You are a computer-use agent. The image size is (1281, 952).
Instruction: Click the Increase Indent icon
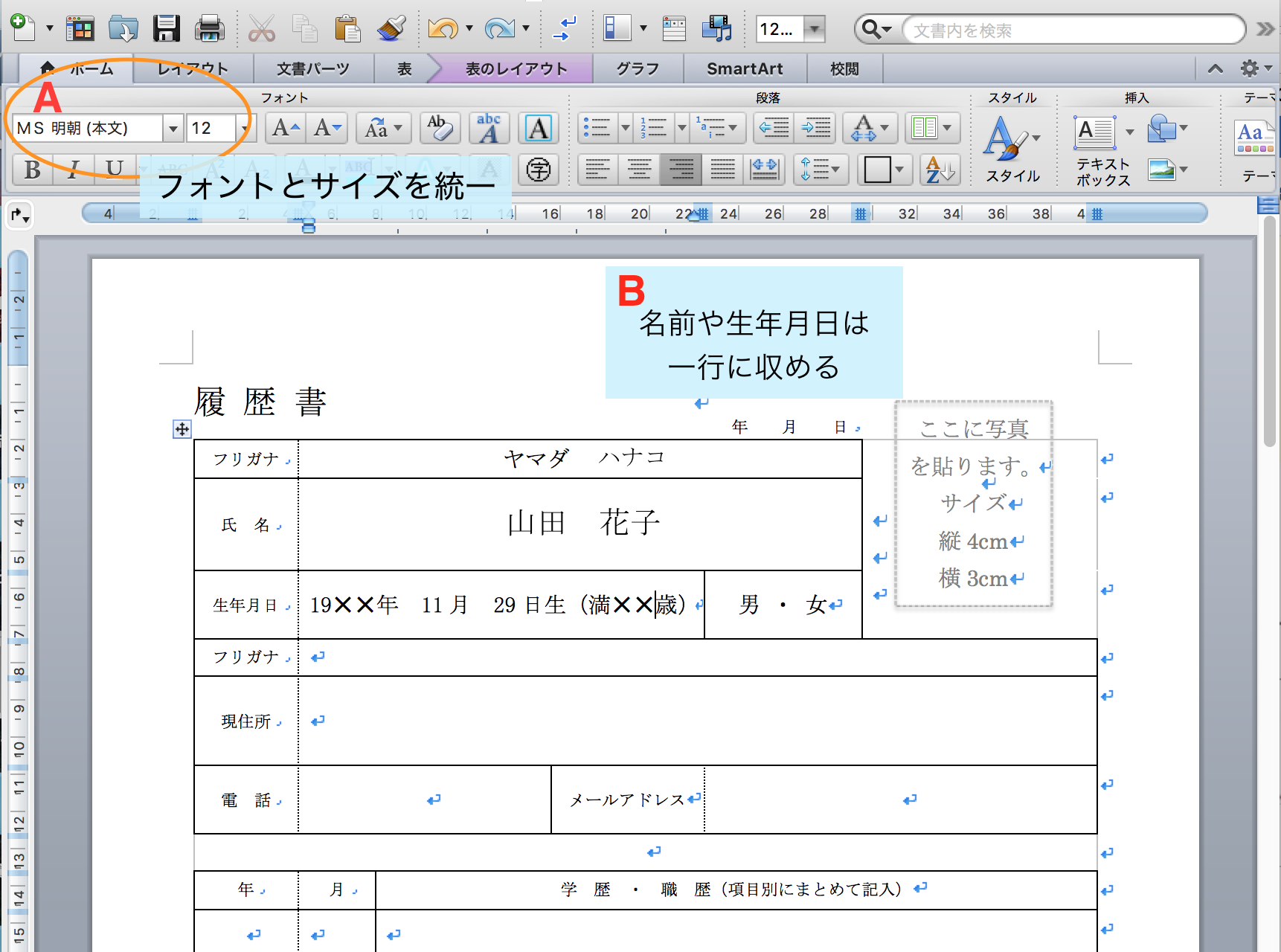pos(816,128)
